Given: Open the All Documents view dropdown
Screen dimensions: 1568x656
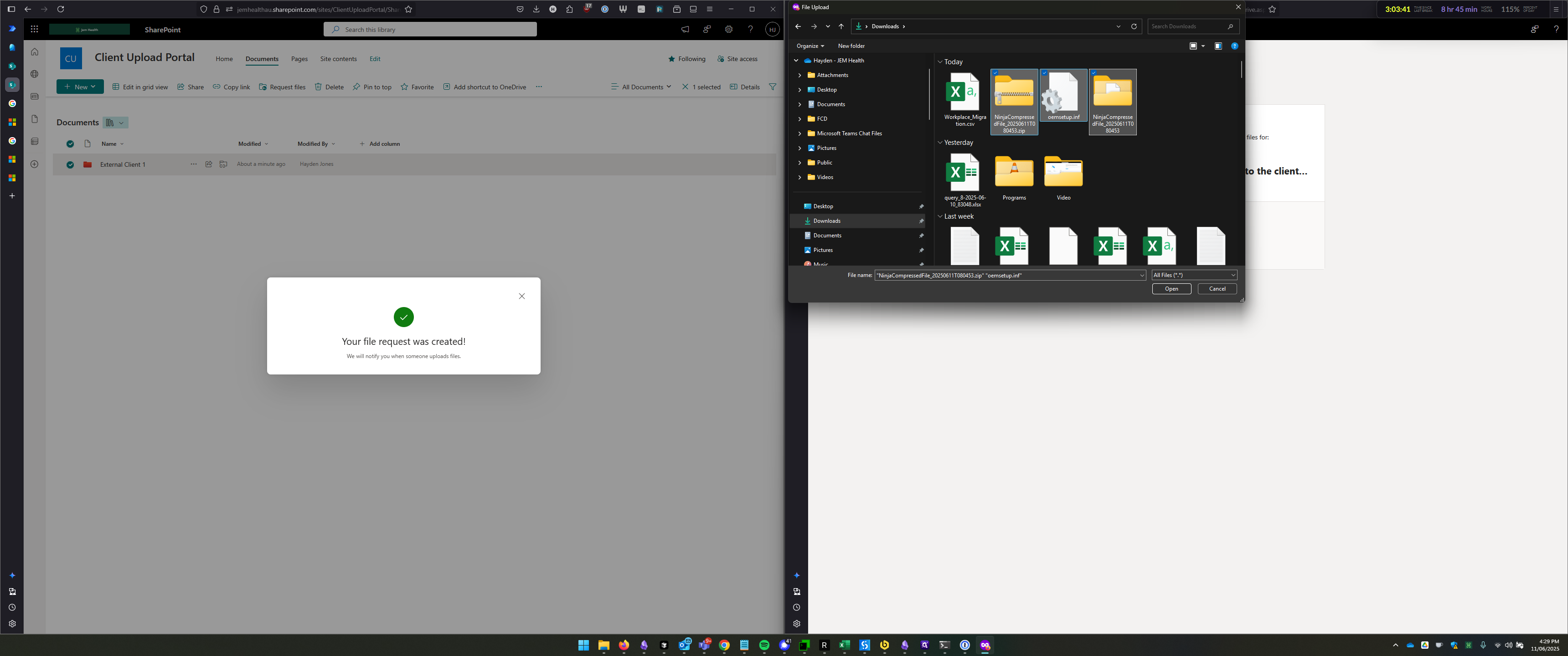Looking at the screenshot, I should (641, 87).
